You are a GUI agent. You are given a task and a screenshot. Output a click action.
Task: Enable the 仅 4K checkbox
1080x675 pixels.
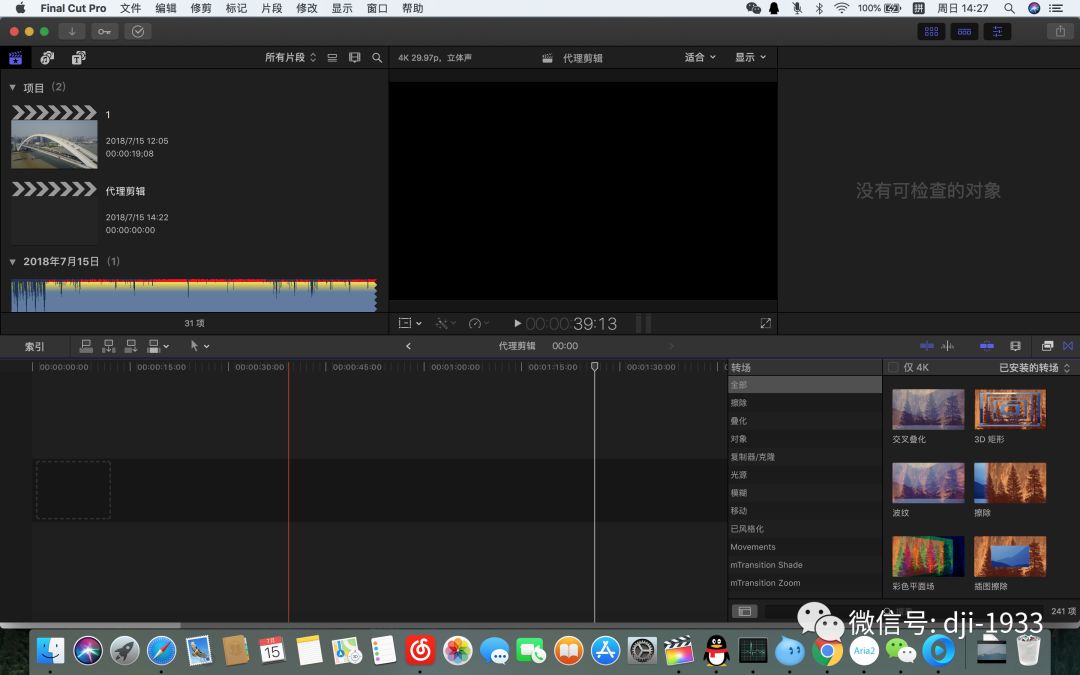[893, 367]
